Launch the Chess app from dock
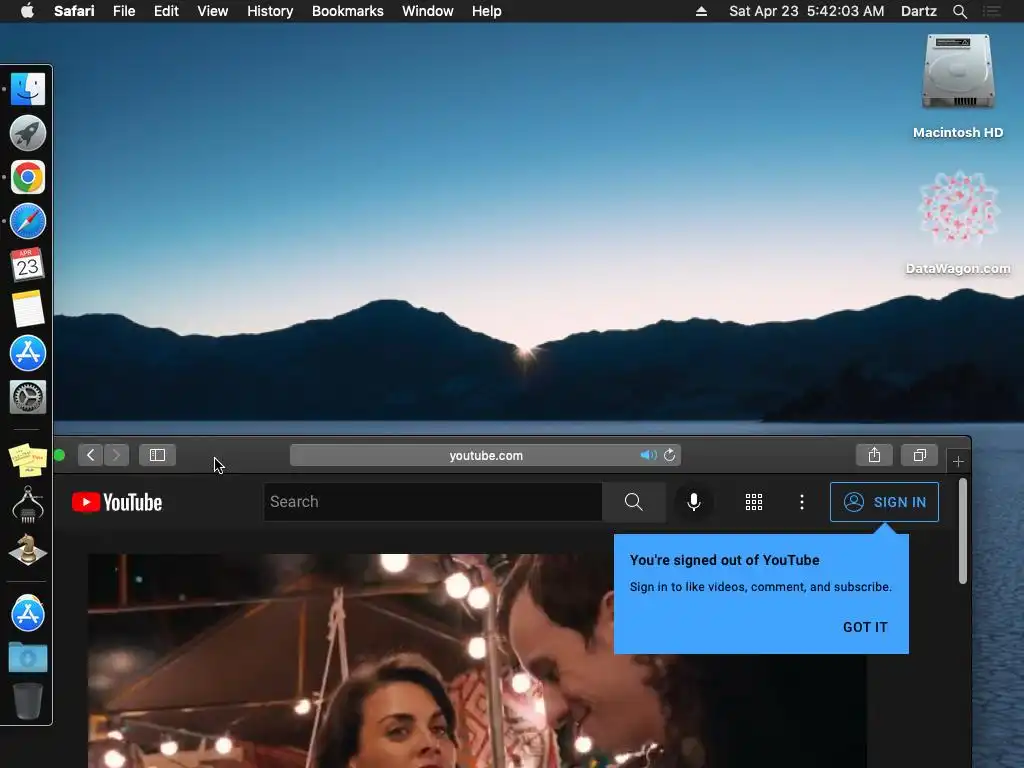The image size is (1024, 768). (x=27, y=549)
